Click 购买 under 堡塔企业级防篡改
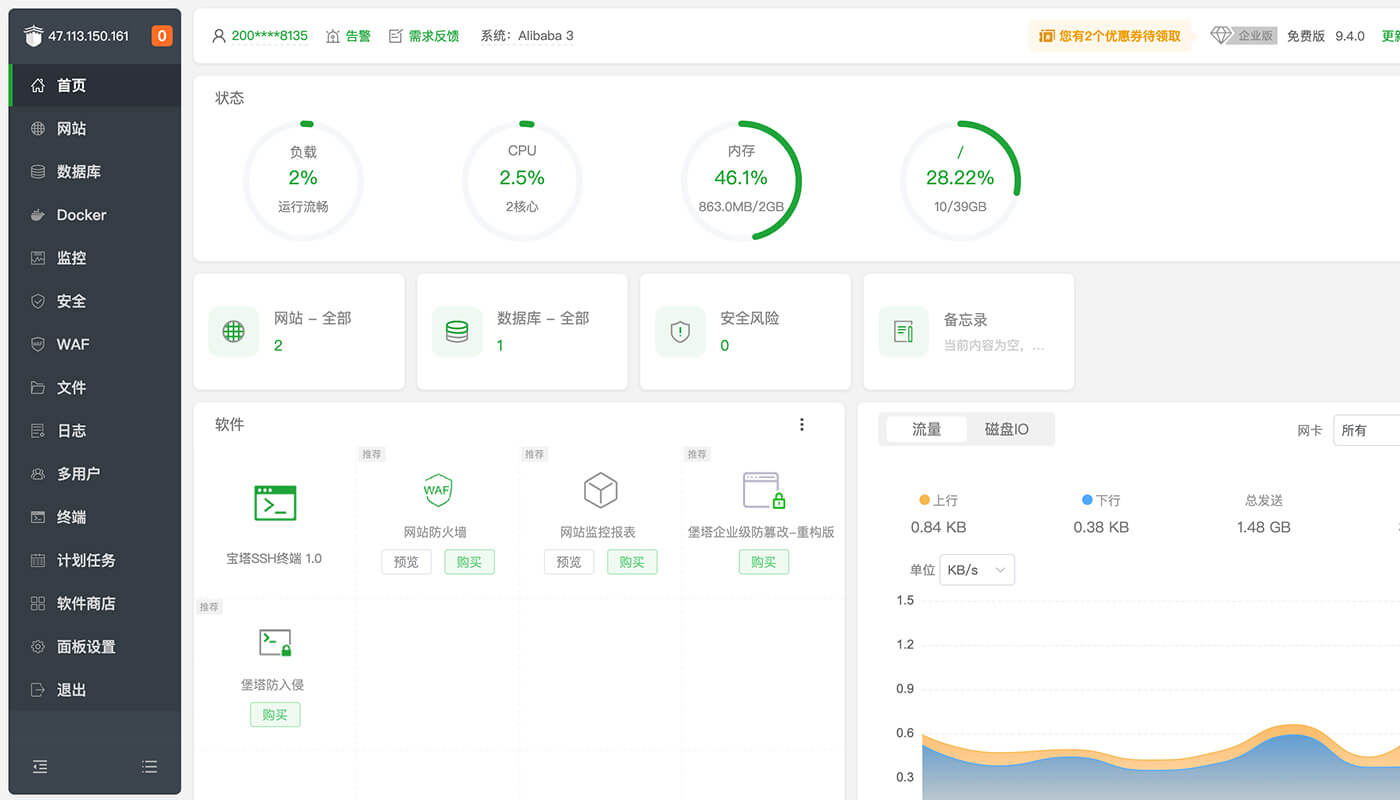The image size is (1400, 800). (x=764, y=562)
